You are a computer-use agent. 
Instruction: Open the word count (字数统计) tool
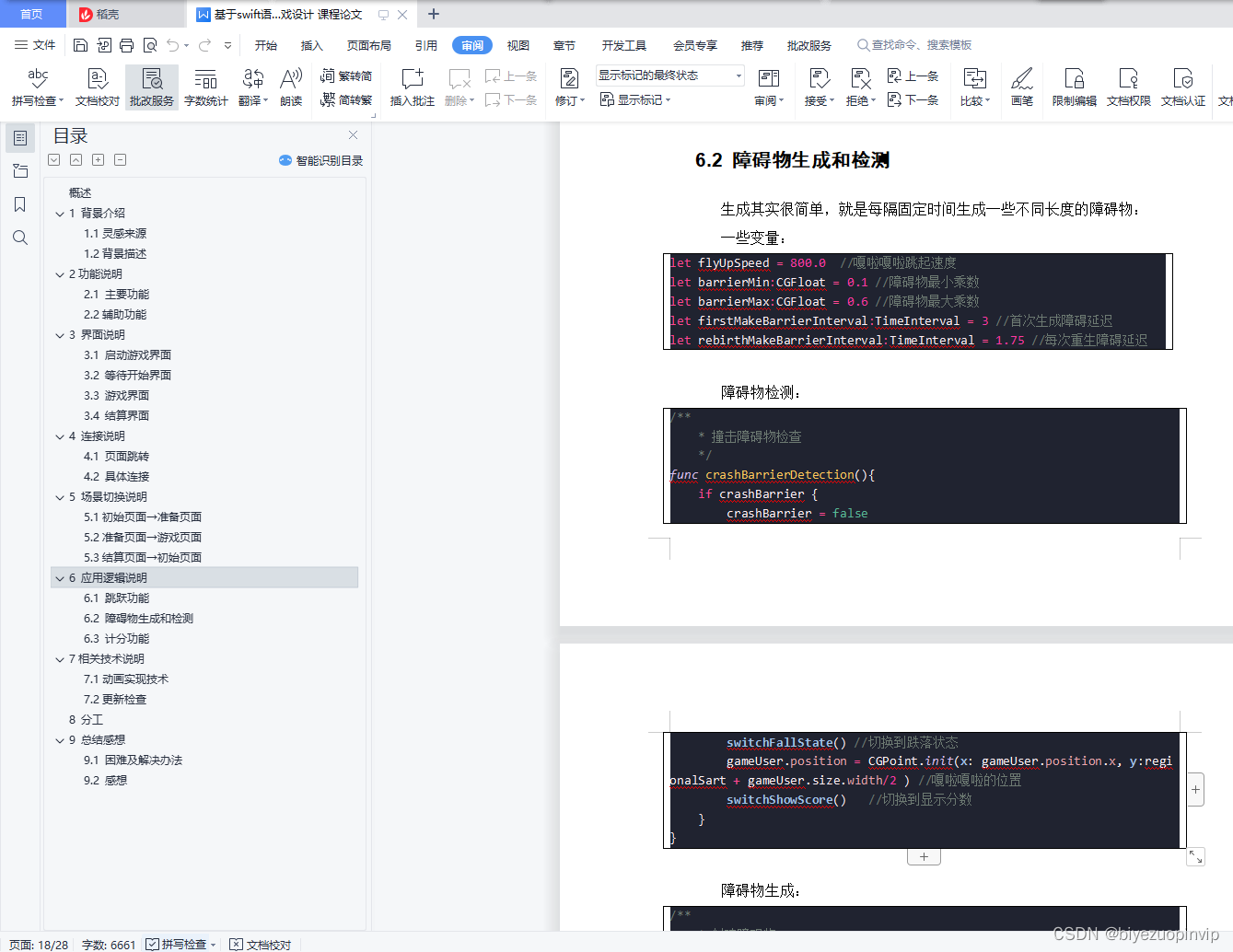tap(206, 87)
